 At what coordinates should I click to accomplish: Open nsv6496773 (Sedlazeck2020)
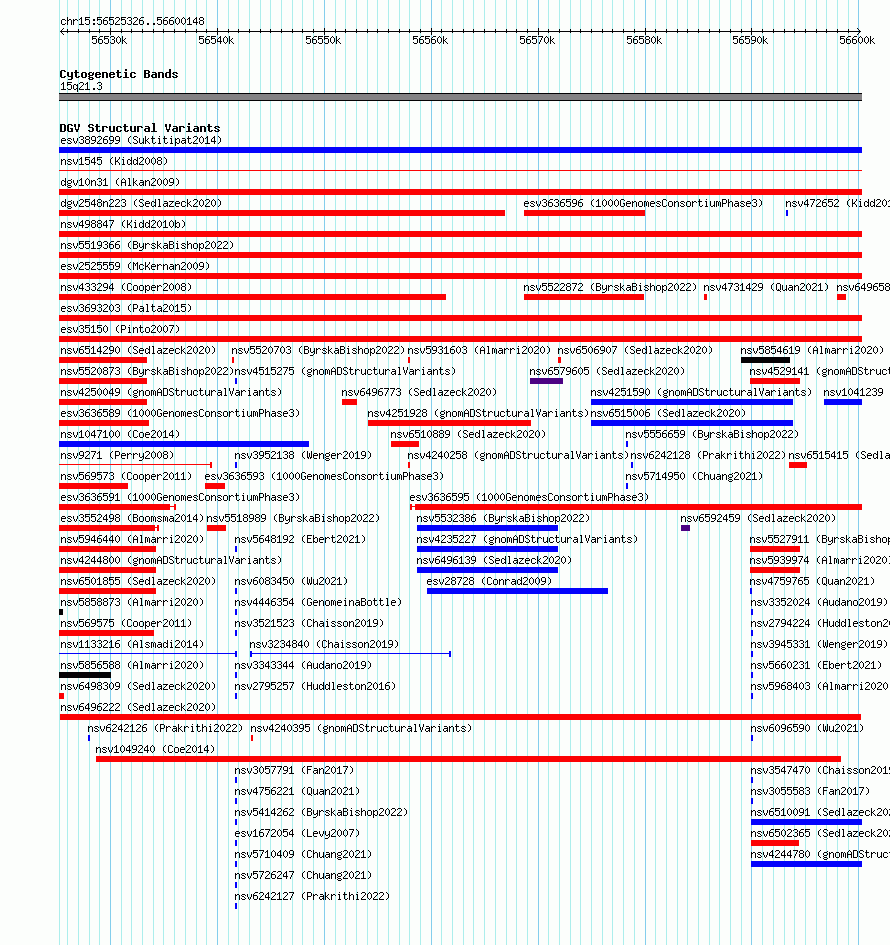point(419,393)
